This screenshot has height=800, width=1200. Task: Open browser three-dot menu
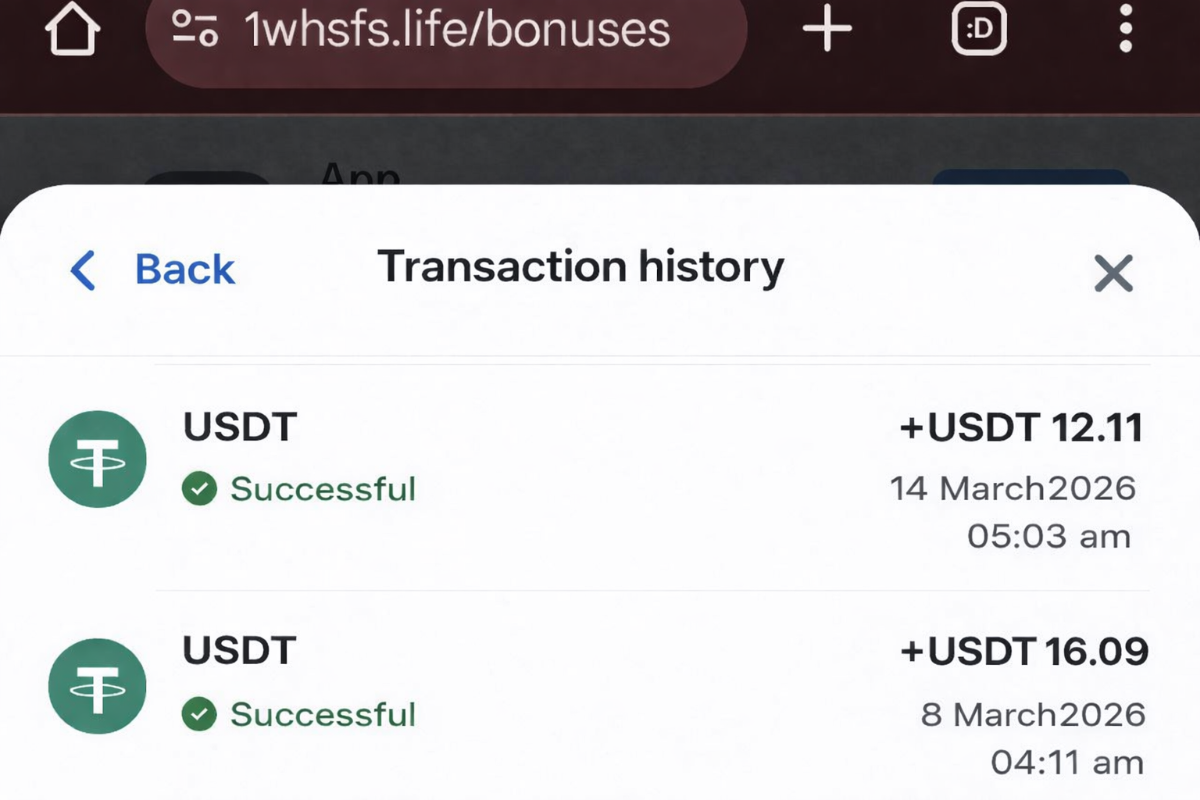1126,30
